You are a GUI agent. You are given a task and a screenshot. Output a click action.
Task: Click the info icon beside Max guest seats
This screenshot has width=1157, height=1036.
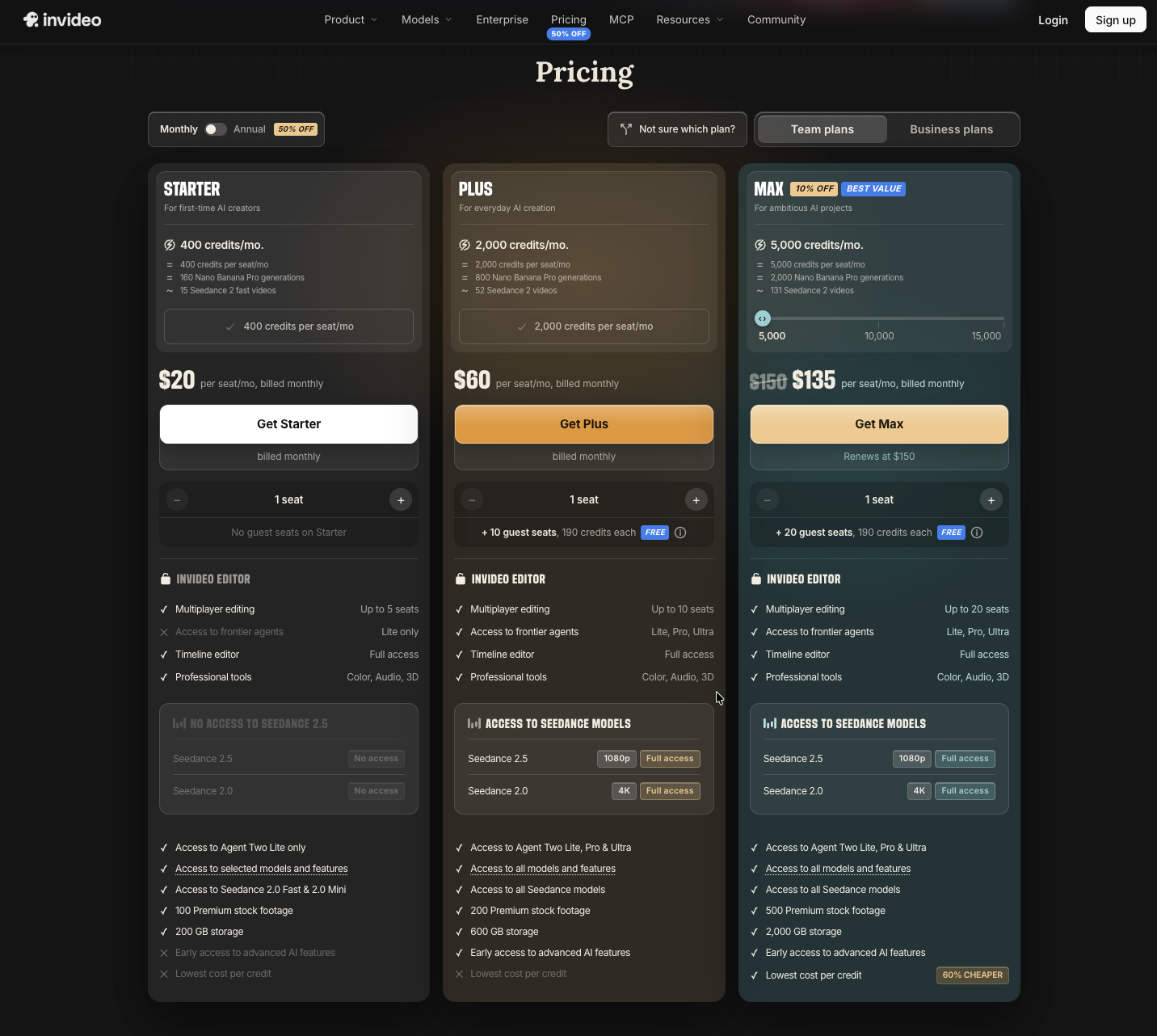[x=977, y=533]
